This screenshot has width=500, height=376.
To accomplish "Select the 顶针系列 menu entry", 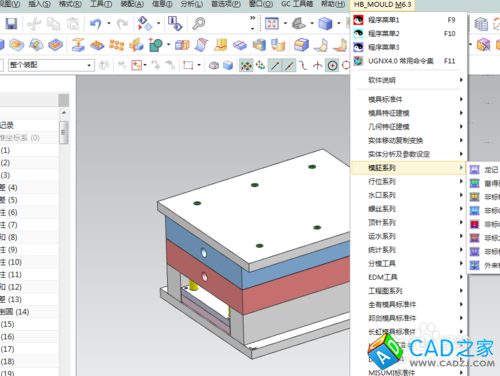I will point(410,223).
